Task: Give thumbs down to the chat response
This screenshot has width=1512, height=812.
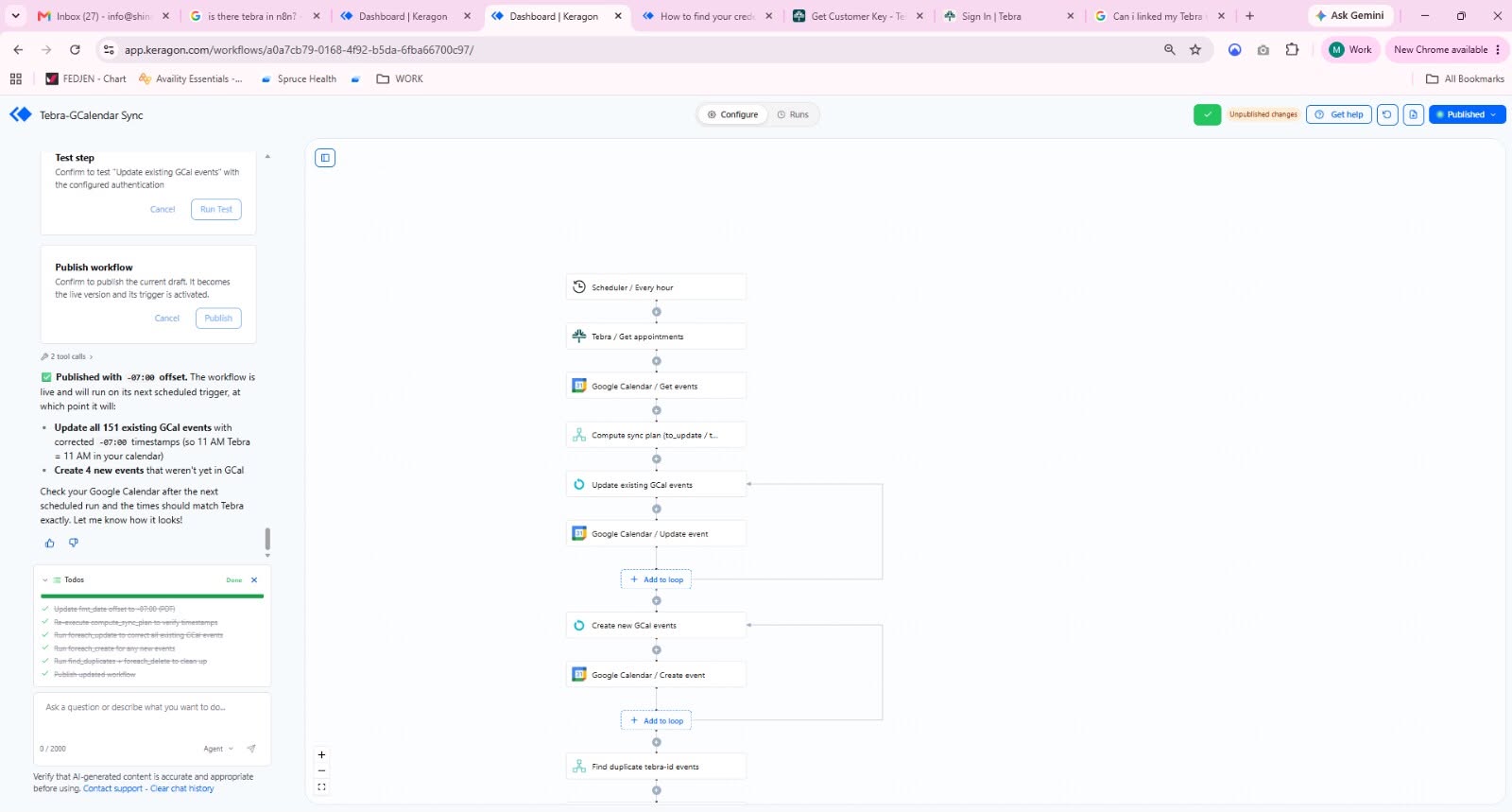Action: [x=73, y=543]
